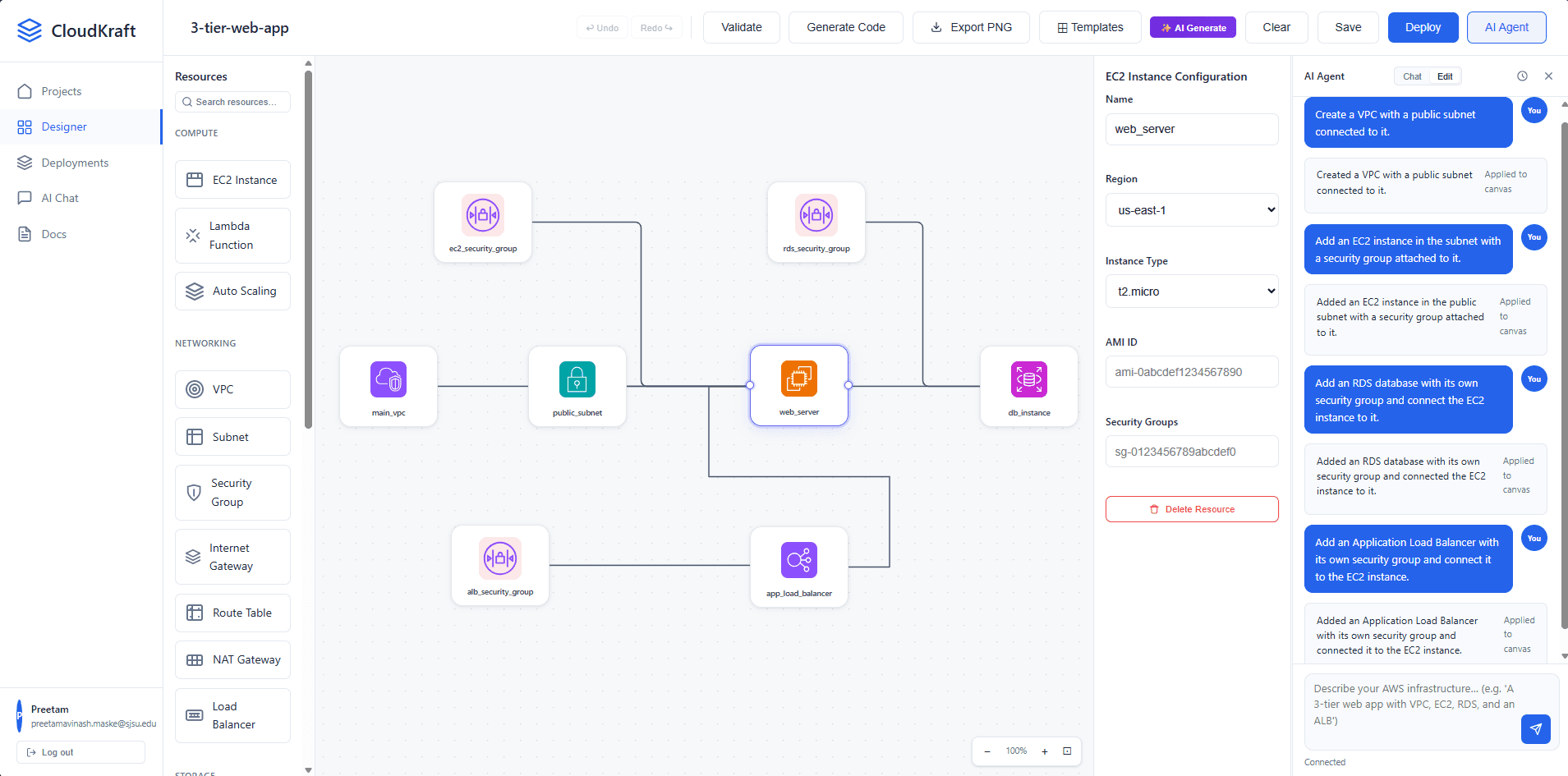Toggle the AI Agent panel button

tap(1506, 27)
